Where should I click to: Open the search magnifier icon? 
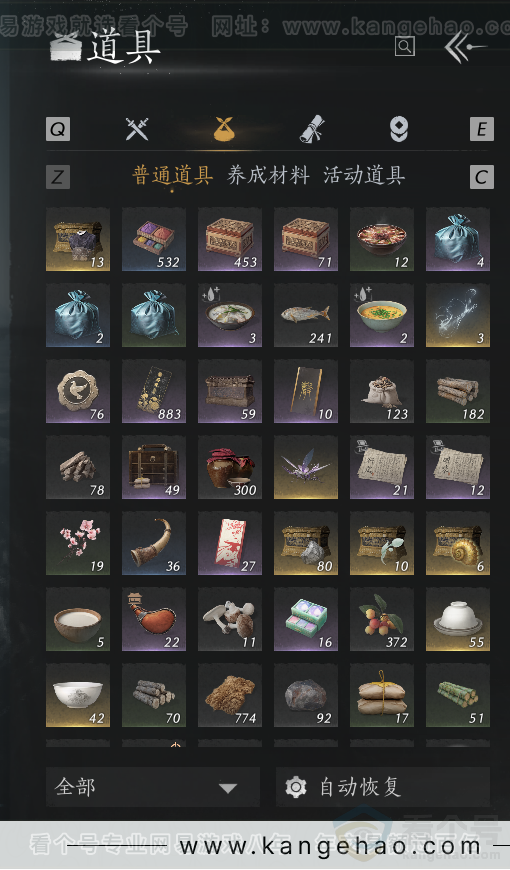(405, 46)
